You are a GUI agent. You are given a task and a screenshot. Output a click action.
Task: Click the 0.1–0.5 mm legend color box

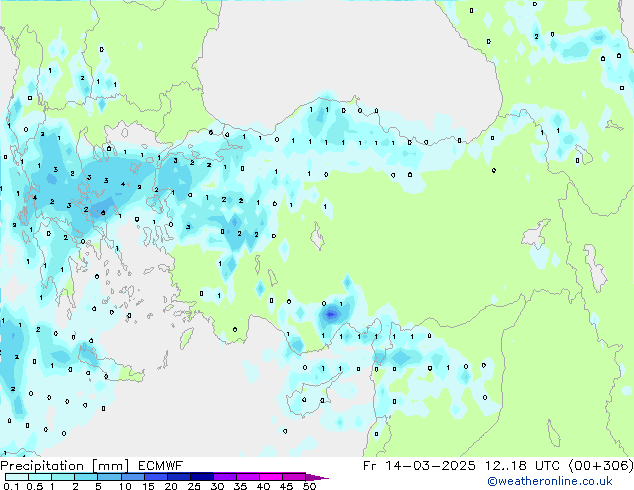(x=17, y=477)
